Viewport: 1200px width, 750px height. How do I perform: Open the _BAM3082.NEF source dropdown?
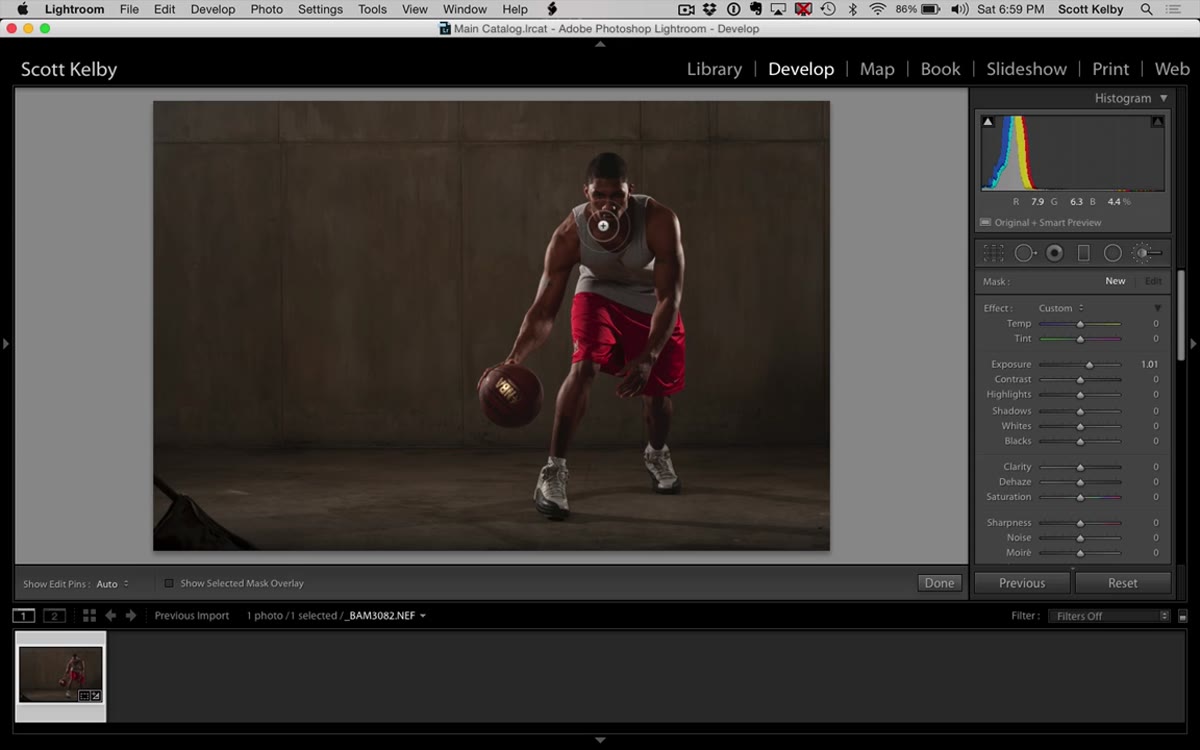[386, 616]
